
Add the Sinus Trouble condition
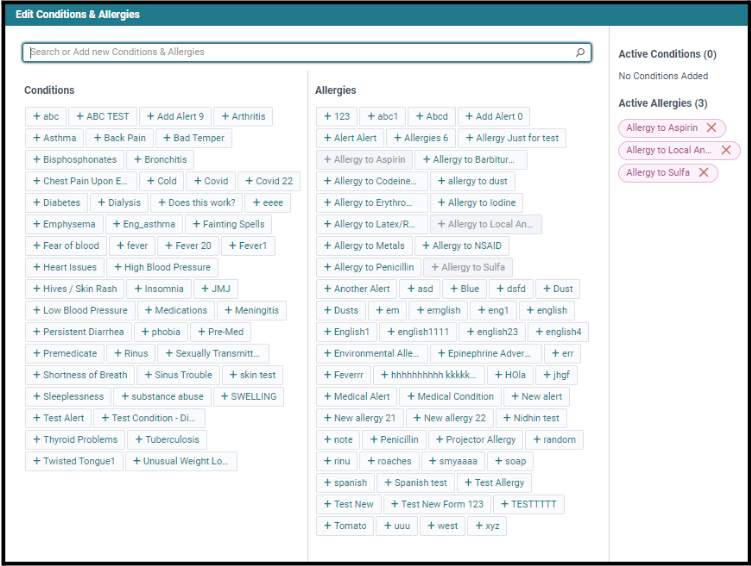178,375
